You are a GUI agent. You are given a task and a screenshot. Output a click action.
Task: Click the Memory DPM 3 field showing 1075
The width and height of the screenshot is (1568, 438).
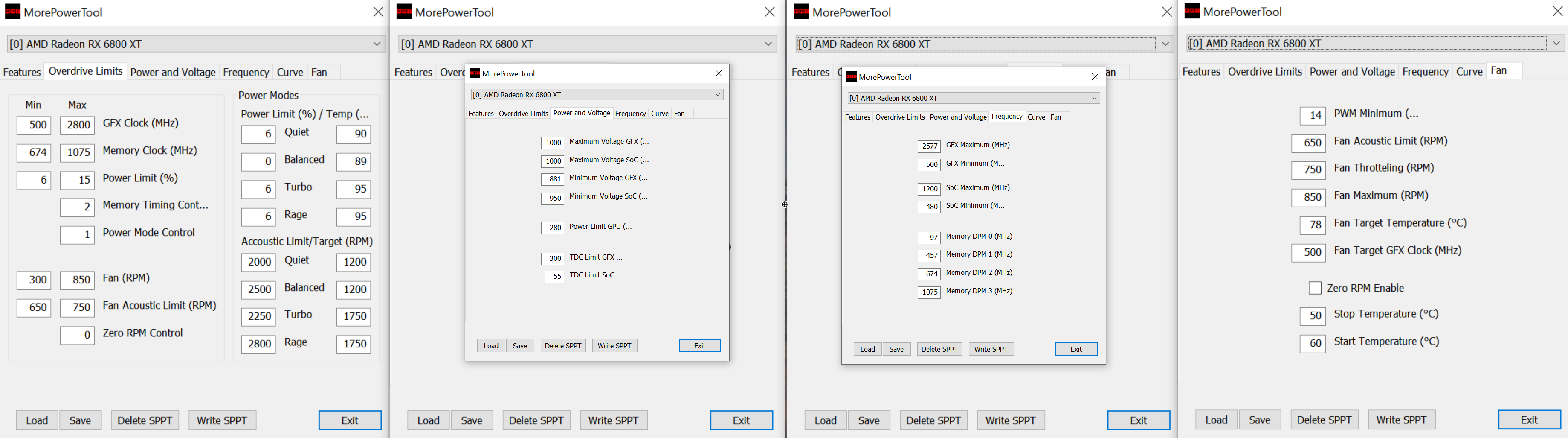click(929, 292)
